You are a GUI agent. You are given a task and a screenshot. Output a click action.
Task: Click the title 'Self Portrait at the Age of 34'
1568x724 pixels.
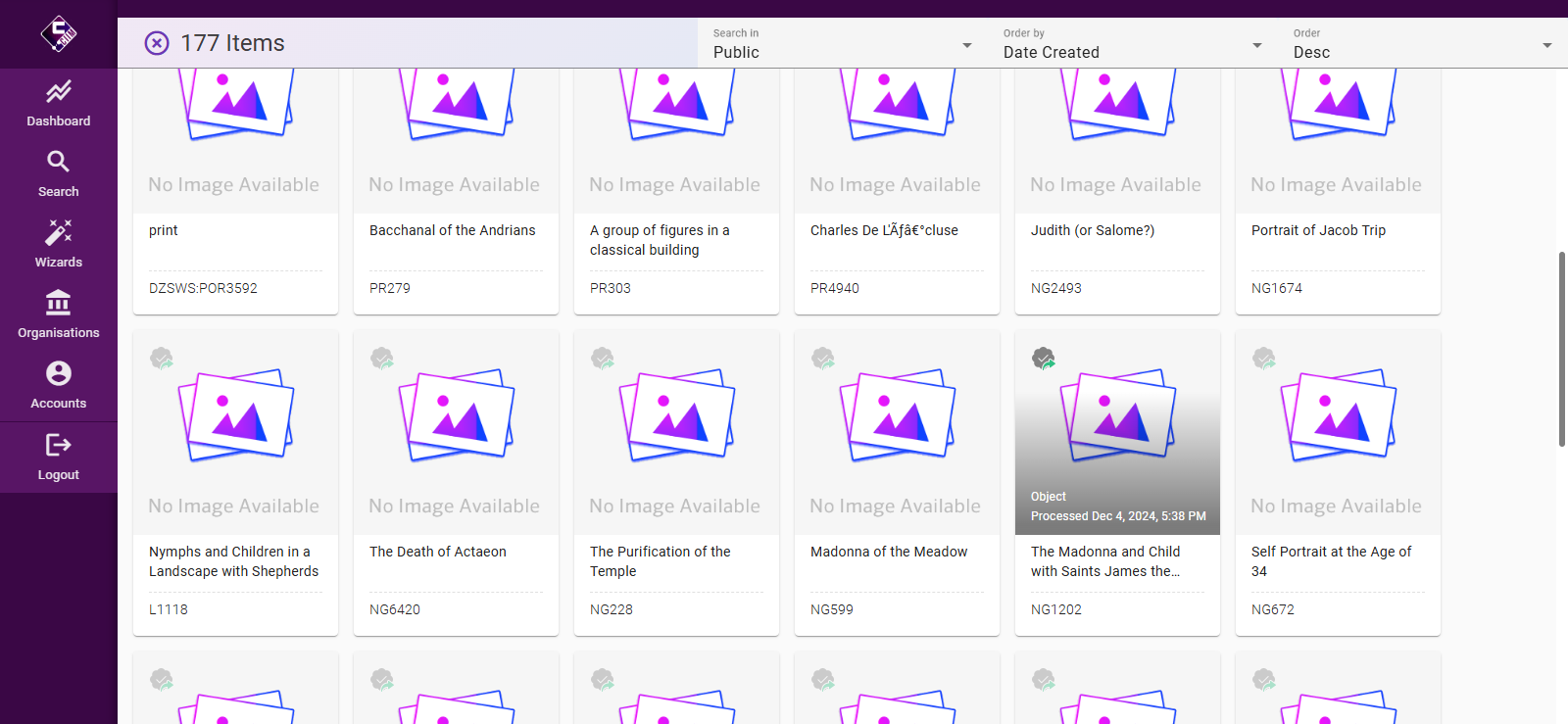click(1332, 561)
